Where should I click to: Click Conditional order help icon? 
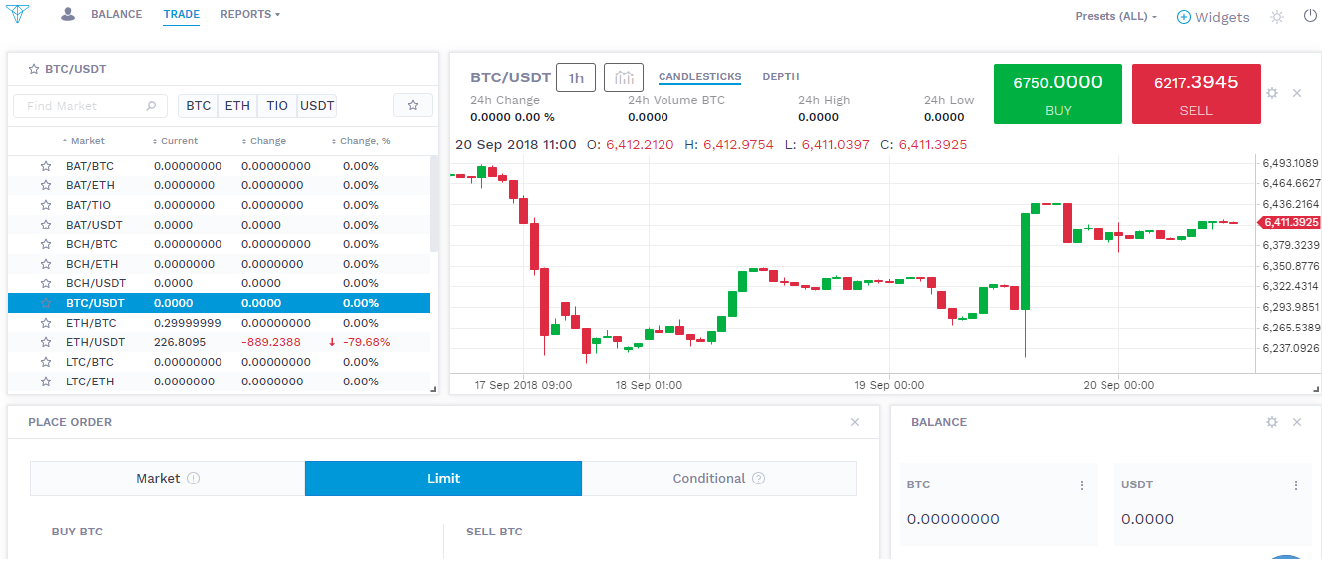tap(758, 479)
